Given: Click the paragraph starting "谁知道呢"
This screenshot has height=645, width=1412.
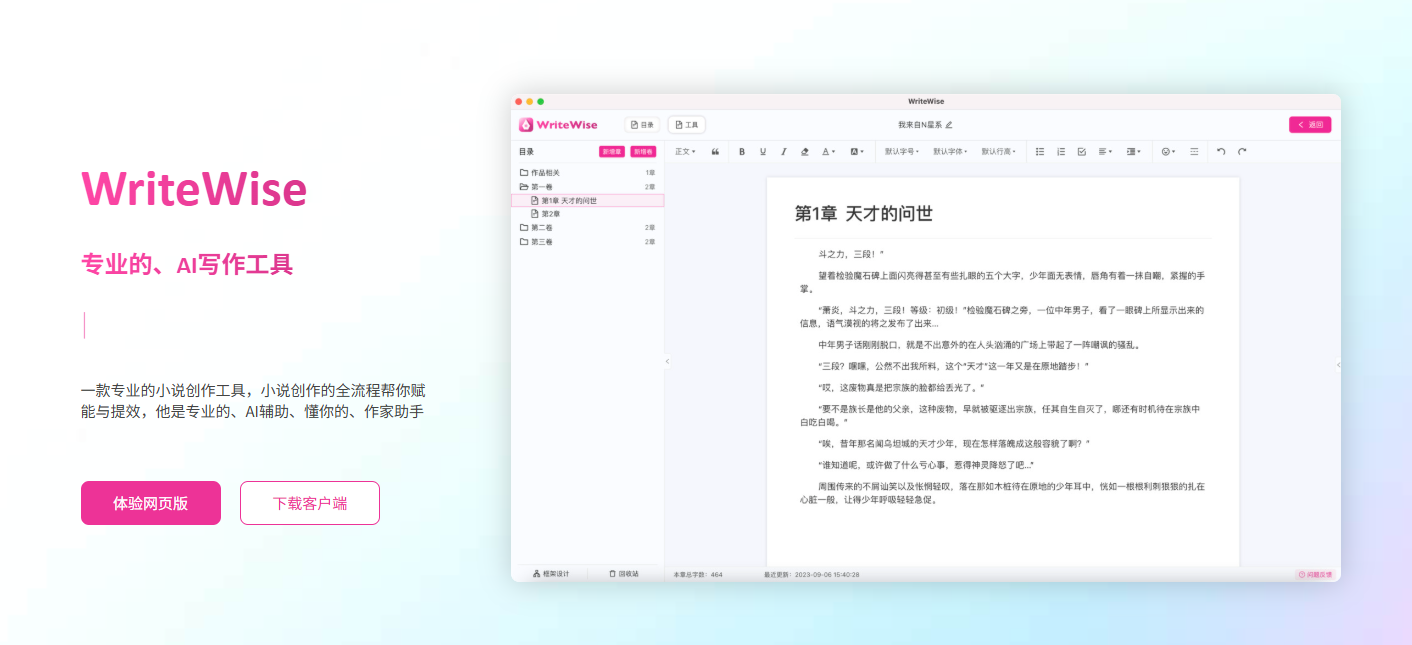Looking at the screenshot, I should 926,465.
